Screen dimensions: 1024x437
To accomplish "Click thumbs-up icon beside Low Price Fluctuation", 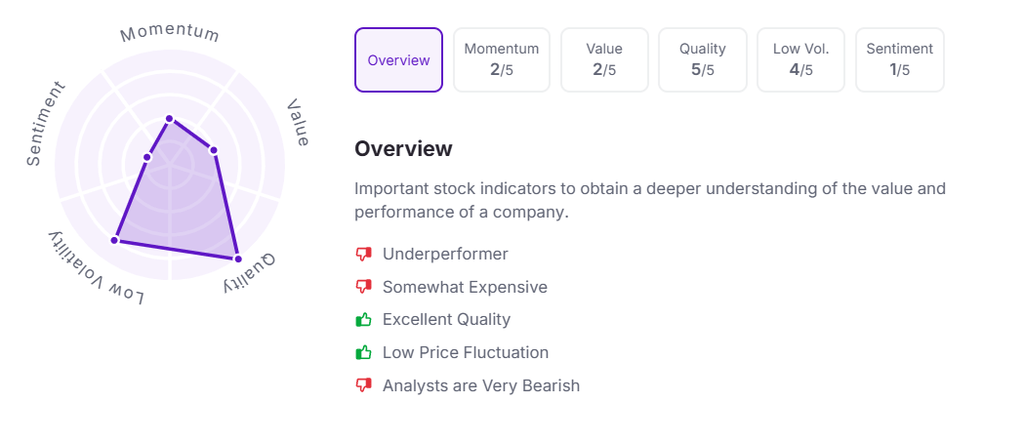I will (363, 353).
